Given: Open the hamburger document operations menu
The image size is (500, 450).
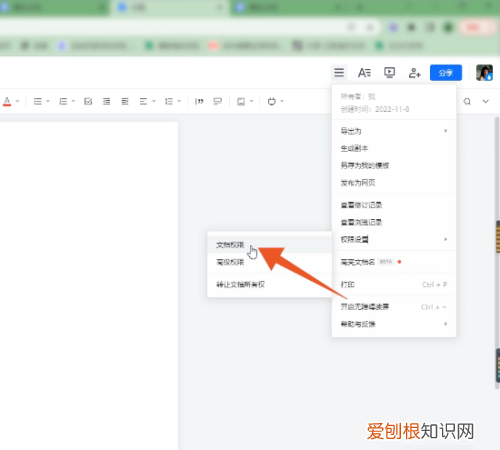Looking at the screenshot, I should click(x=339, y=72).
